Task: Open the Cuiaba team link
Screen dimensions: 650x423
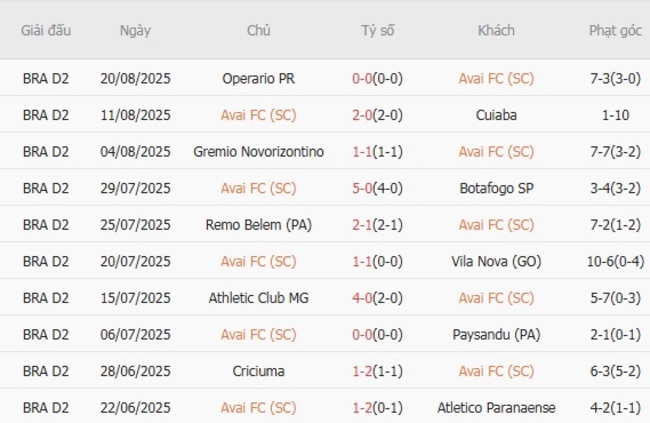Action: [496, 115]
